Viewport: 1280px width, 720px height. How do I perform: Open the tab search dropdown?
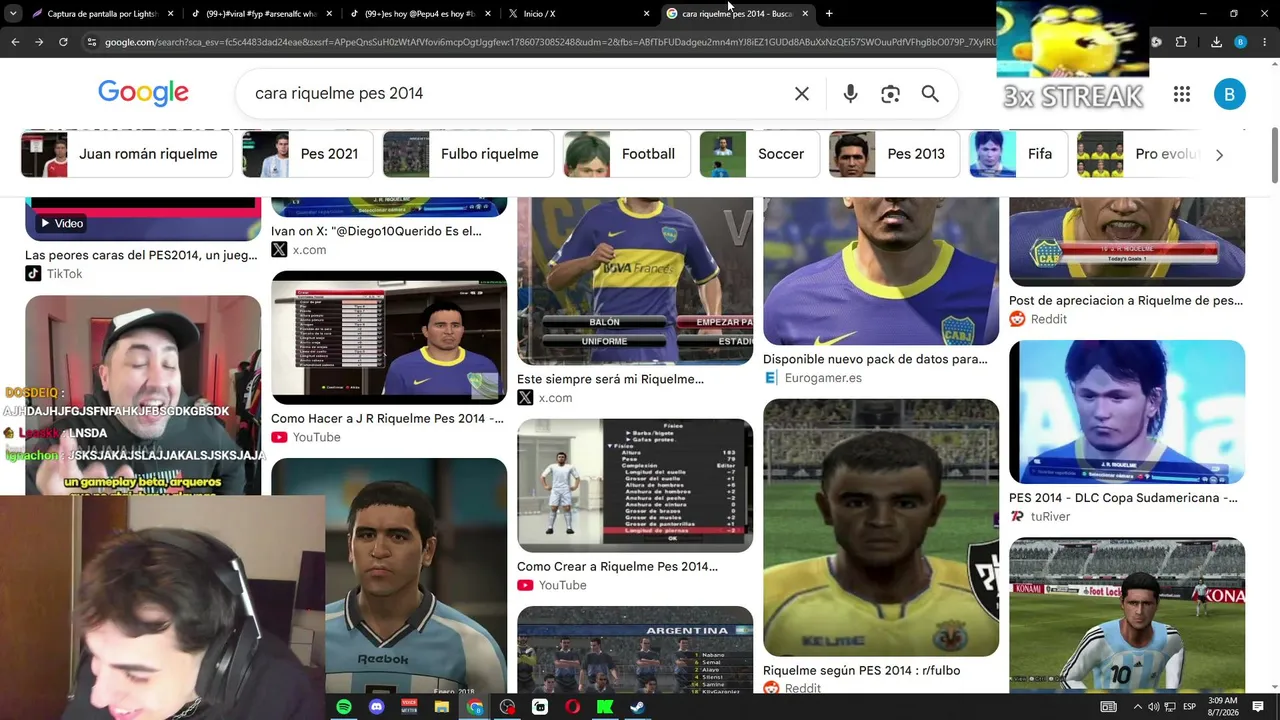13,13
